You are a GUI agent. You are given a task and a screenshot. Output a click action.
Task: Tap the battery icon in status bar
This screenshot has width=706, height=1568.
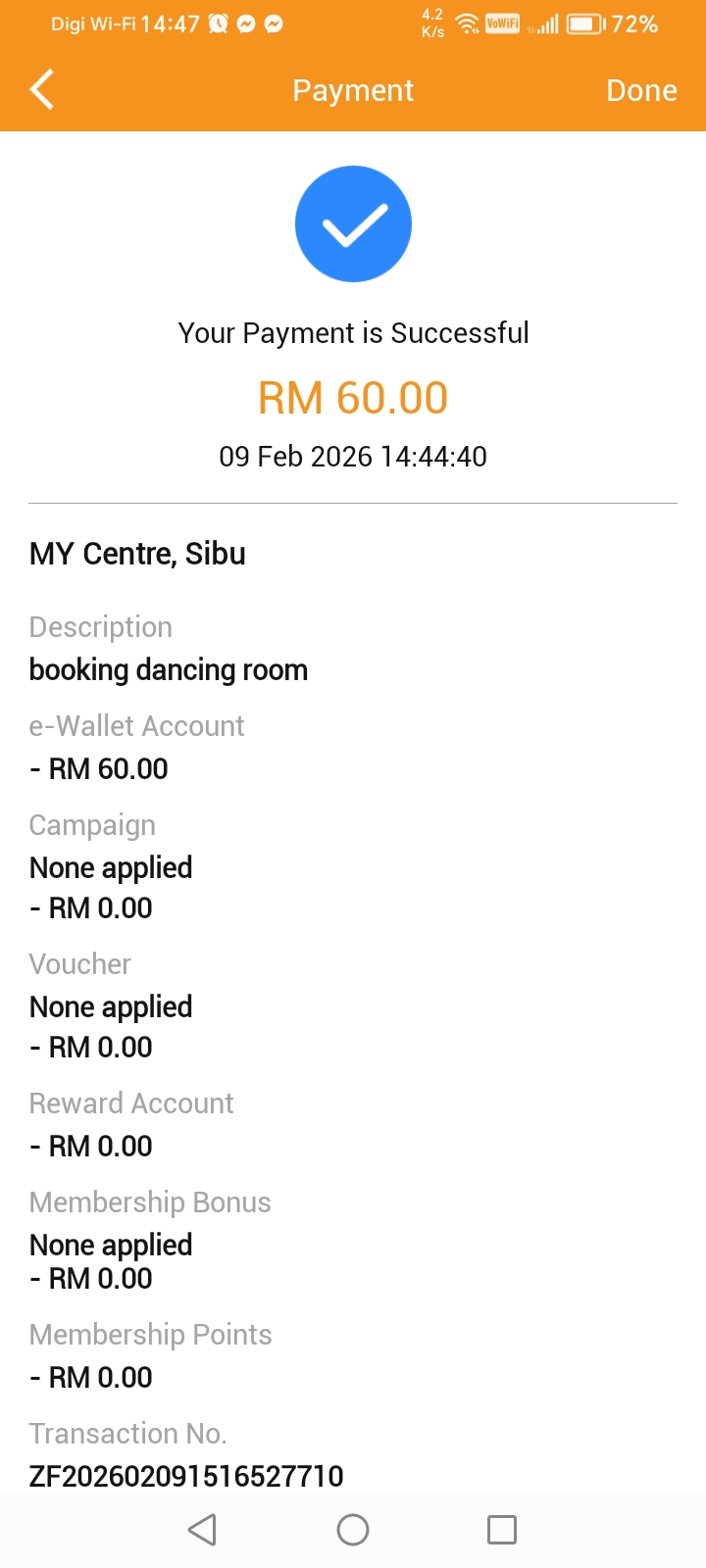point(585,24)
